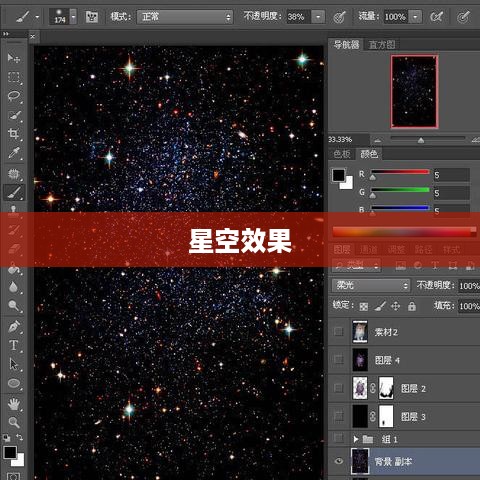
Task: Select the Rectangular Marquee tool
Action: tap(14, 77)
